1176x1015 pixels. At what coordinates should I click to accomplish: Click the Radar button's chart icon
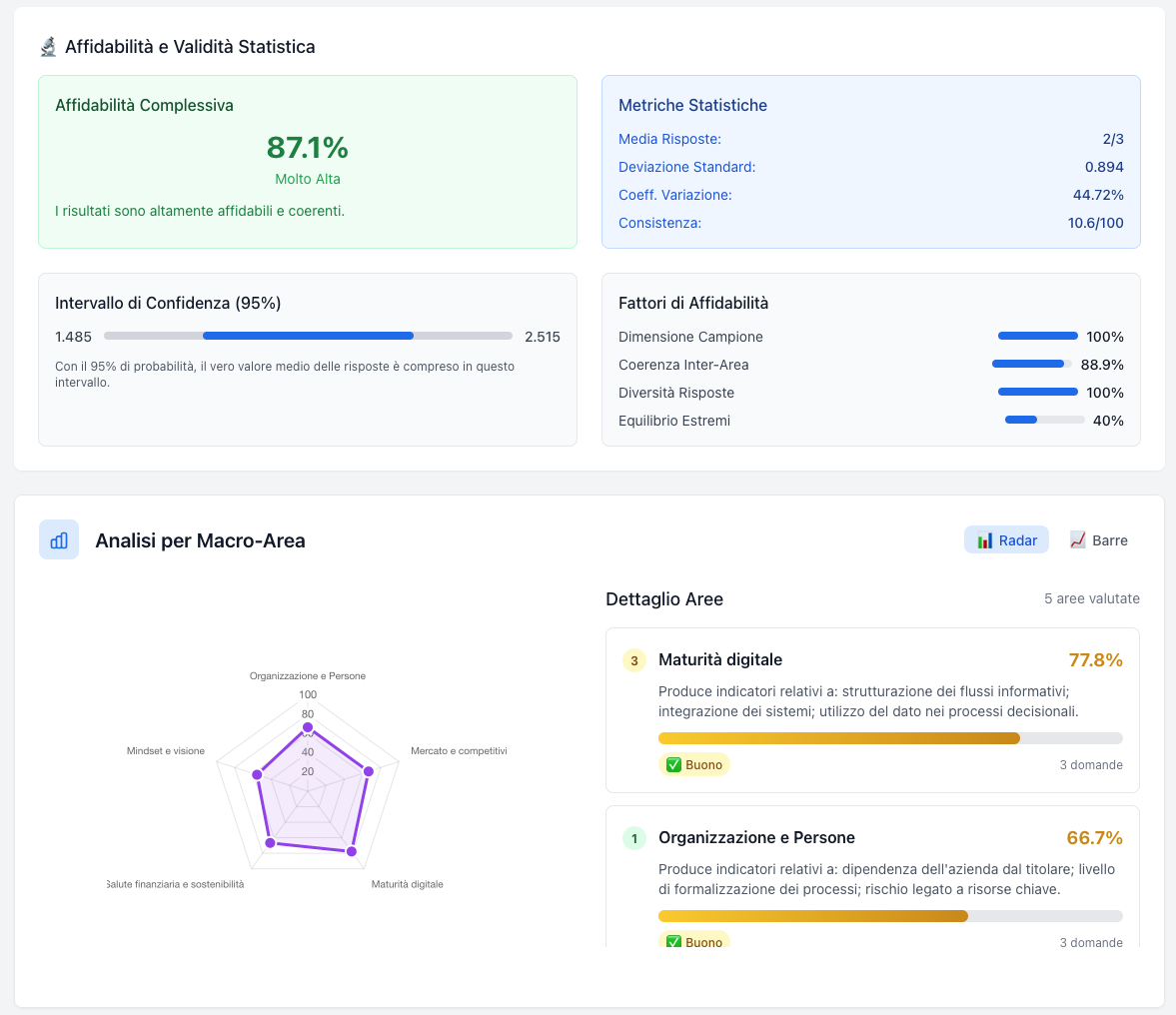985,540
